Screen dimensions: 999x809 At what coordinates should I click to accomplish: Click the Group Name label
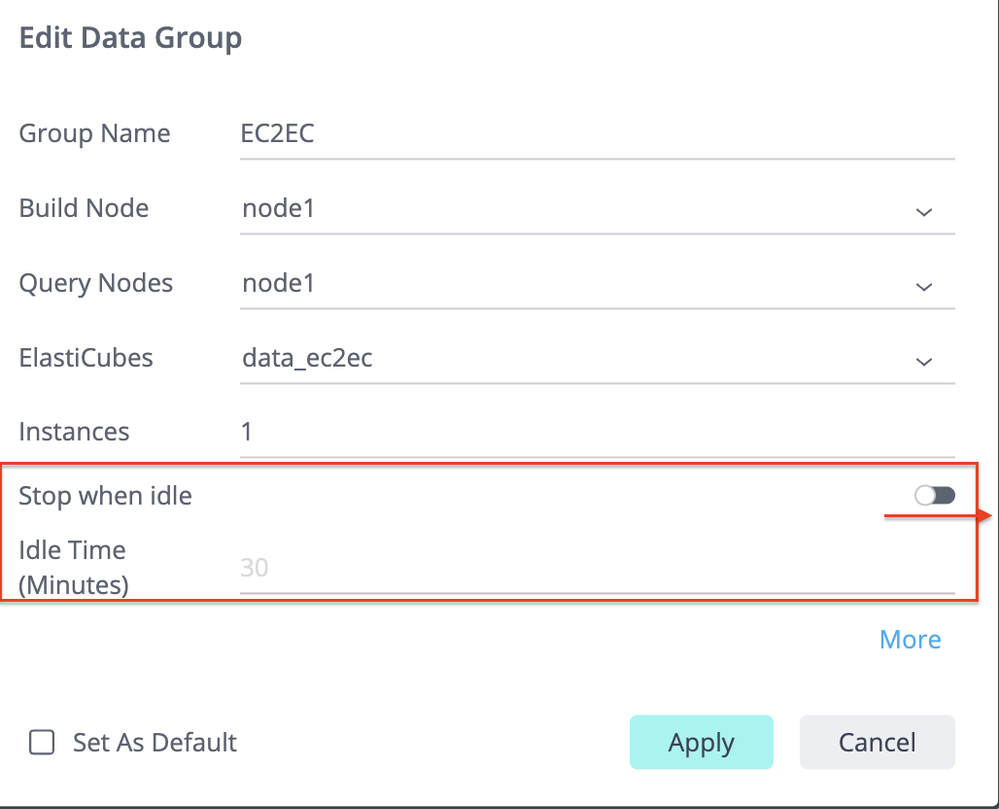[95, 134]
